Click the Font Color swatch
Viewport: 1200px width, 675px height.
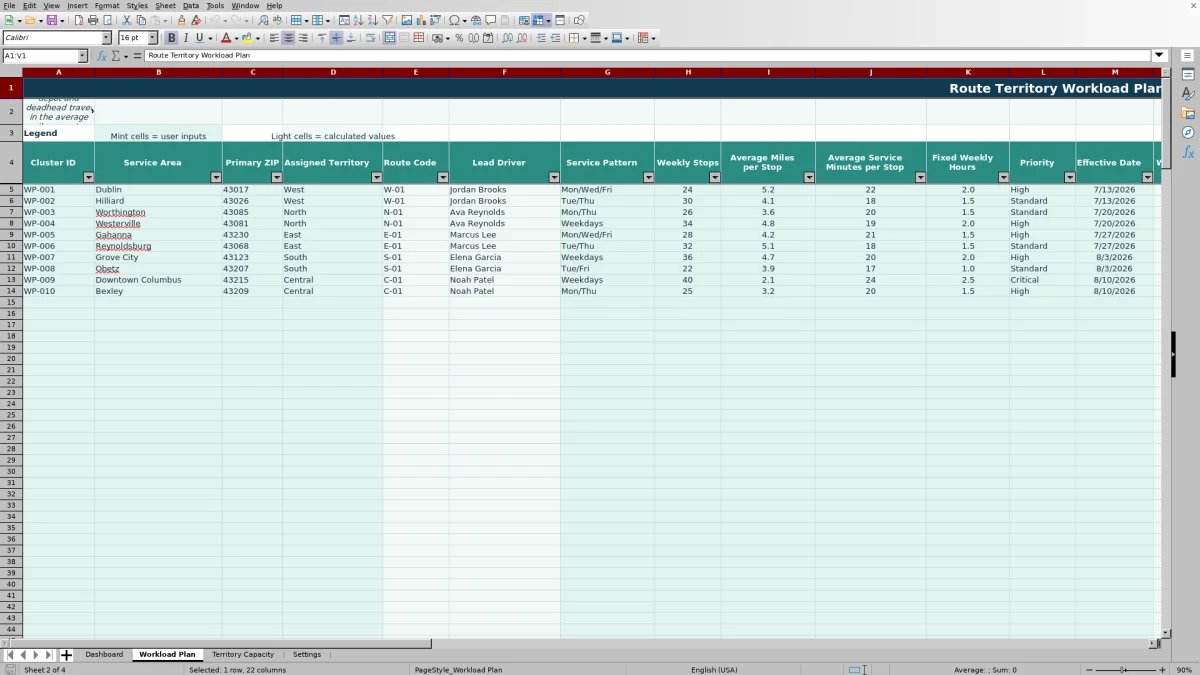click(x=226, y=38)
